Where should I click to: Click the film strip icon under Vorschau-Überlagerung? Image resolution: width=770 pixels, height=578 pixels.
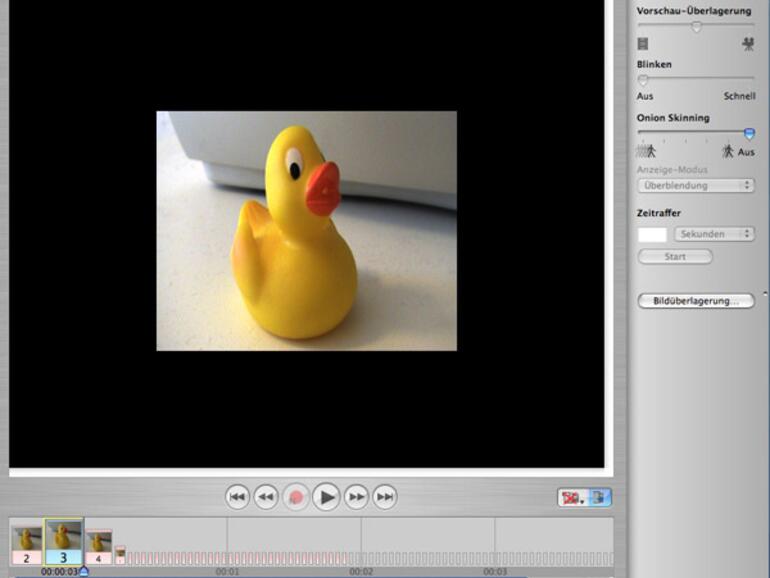click(x=643, y=44)
